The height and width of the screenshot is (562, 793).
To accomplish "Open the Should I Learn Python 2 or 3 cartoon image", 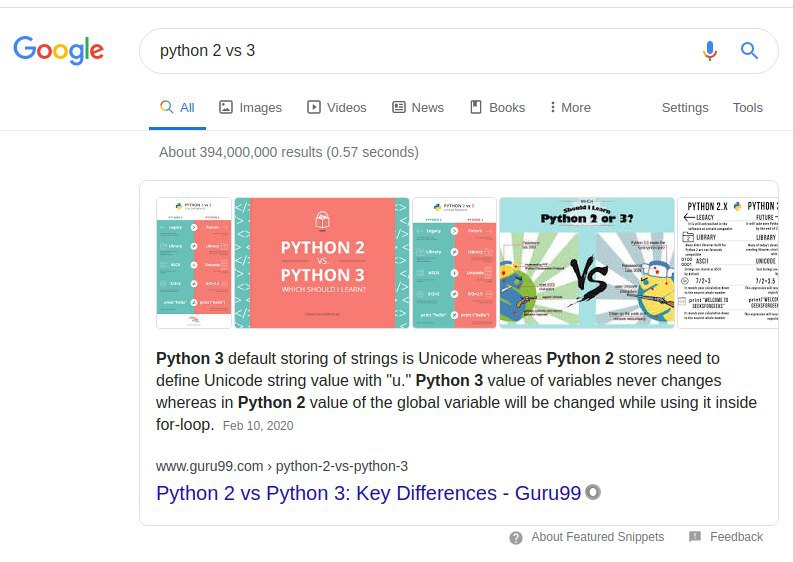I will [x=587, y=263].
